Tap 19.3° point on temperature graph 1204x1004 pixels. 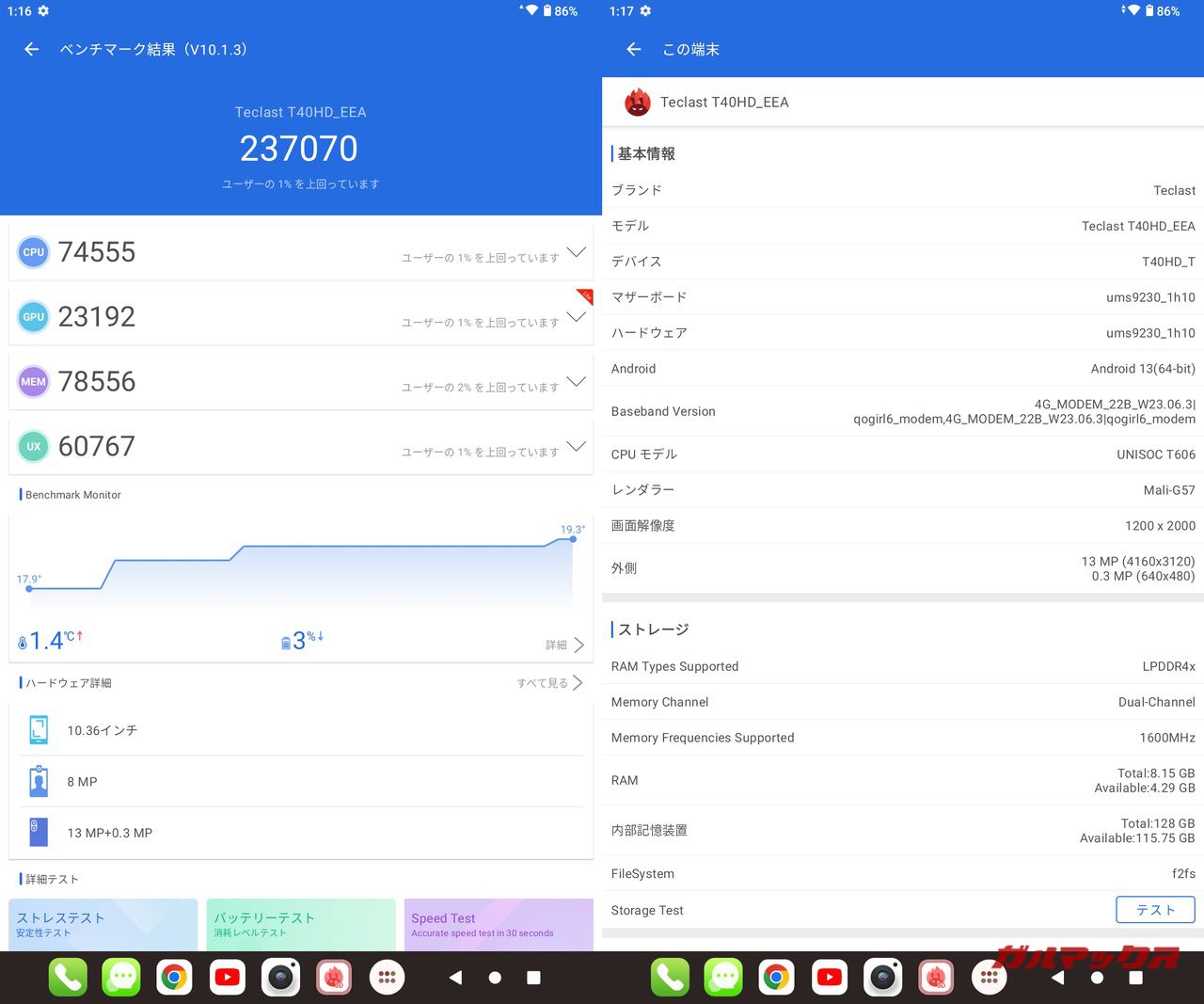pyautogui.click(x=573, y=539)
